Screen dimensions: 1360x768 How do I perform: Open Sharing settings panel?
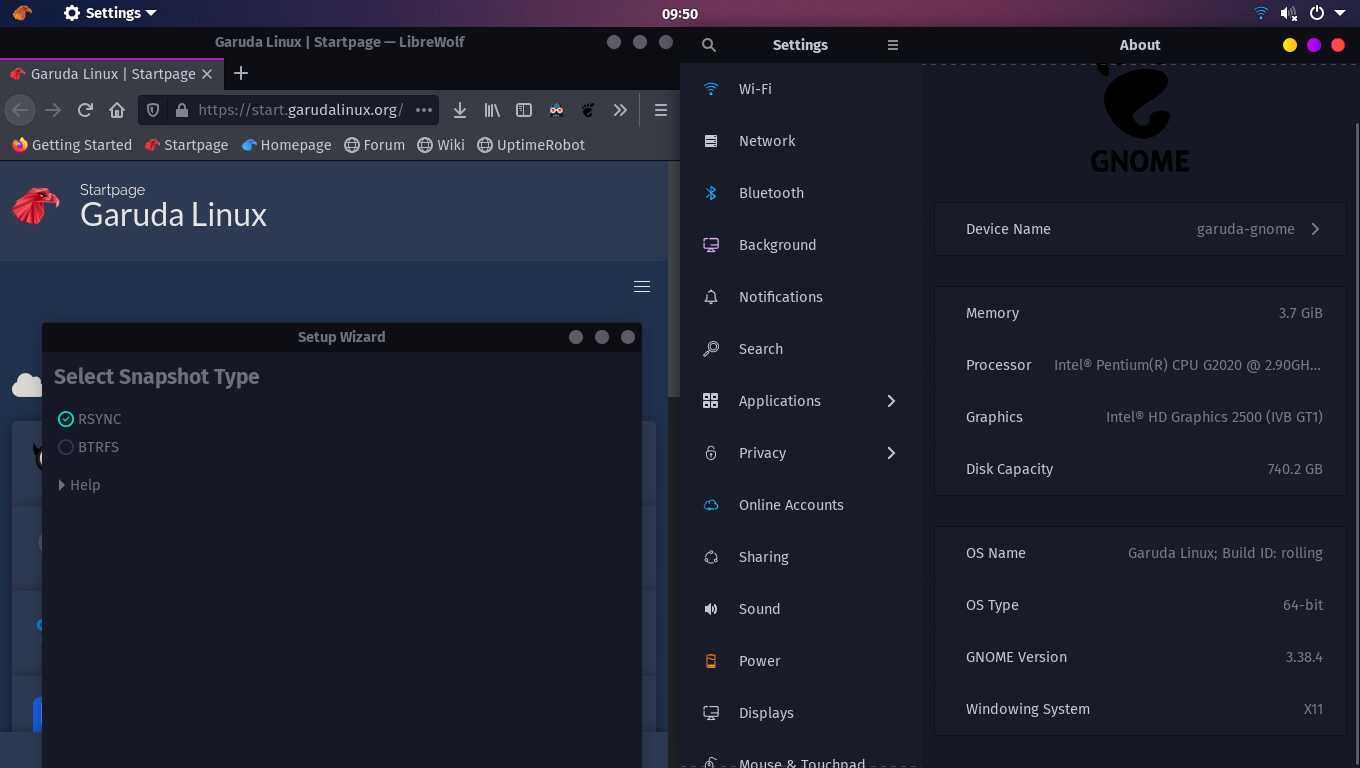pos(802,557)
